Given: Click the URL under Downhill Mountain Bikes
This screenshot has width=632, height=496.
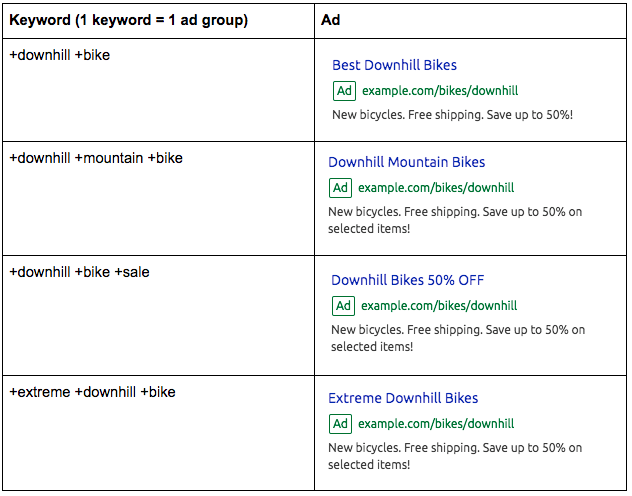Looking at the screenshot, I should pyautogui.click(x=436, y=187).
